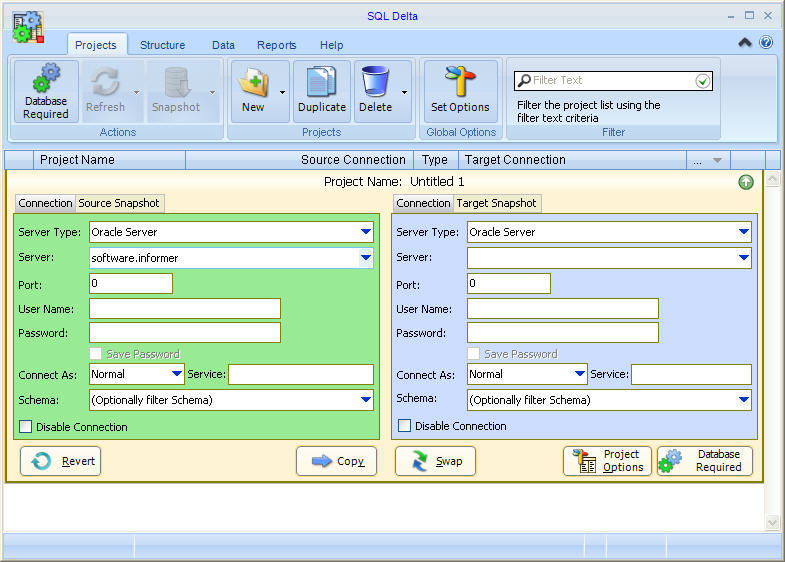Switch to the Data ribbon tab
This screenshot has height=562, width=785.
pyautogui.click(x=223, y=45)
